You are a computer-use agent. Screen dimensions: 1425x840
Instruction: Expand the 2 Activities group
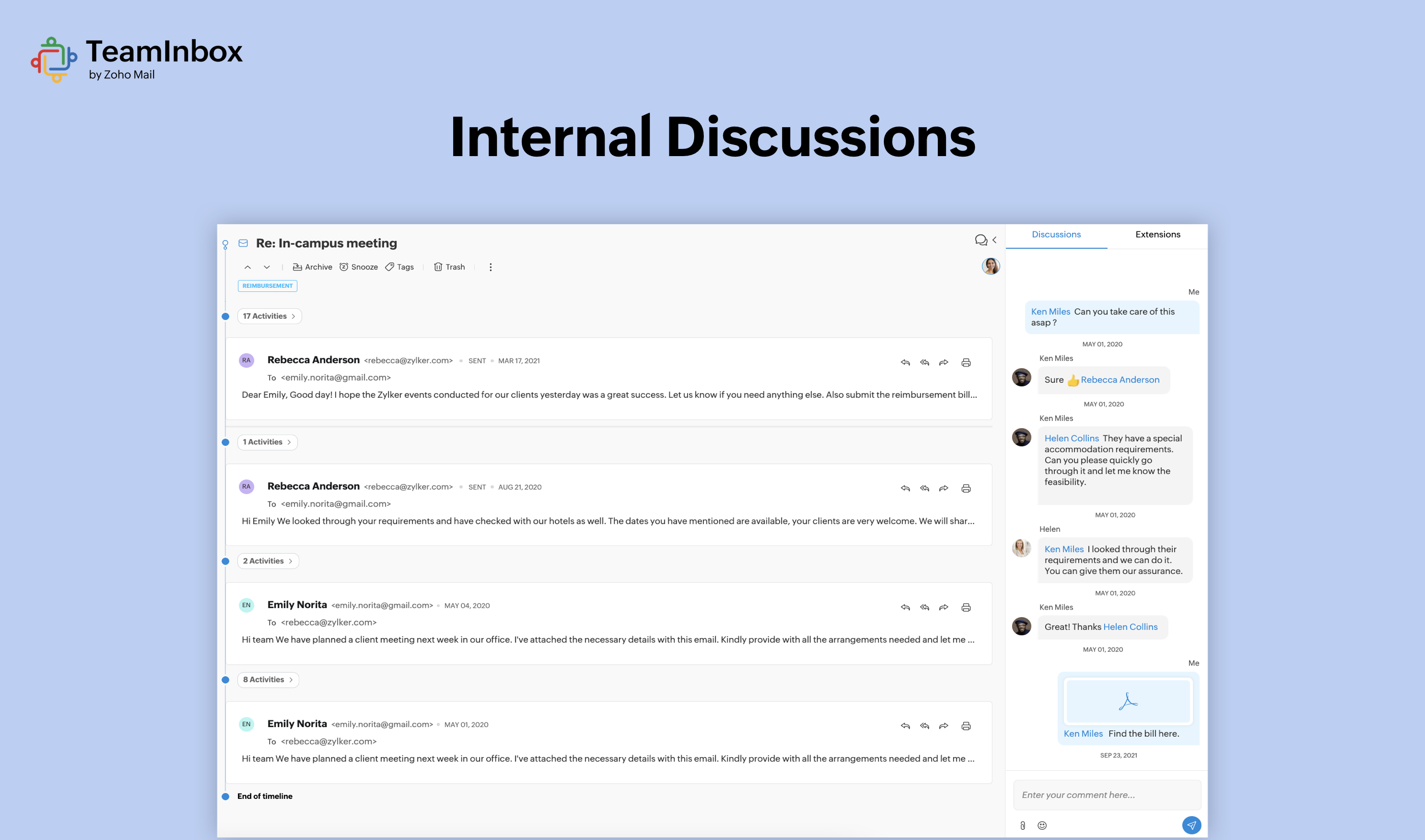point(268,561)
